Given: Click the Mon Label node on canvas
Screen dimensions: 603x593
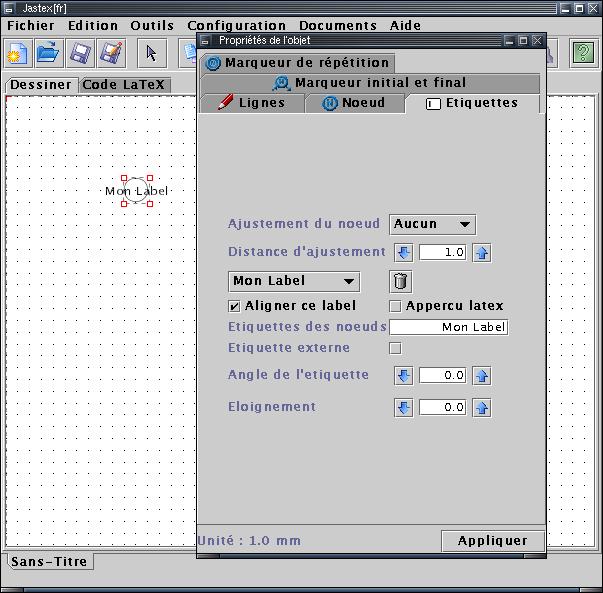Looking at the screenshot, I should (x=137, y=191).
